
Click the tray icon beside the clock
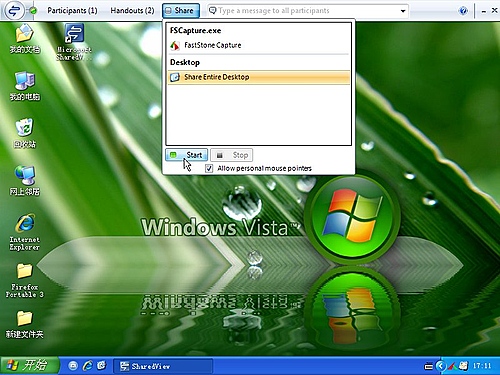point(463,366)
